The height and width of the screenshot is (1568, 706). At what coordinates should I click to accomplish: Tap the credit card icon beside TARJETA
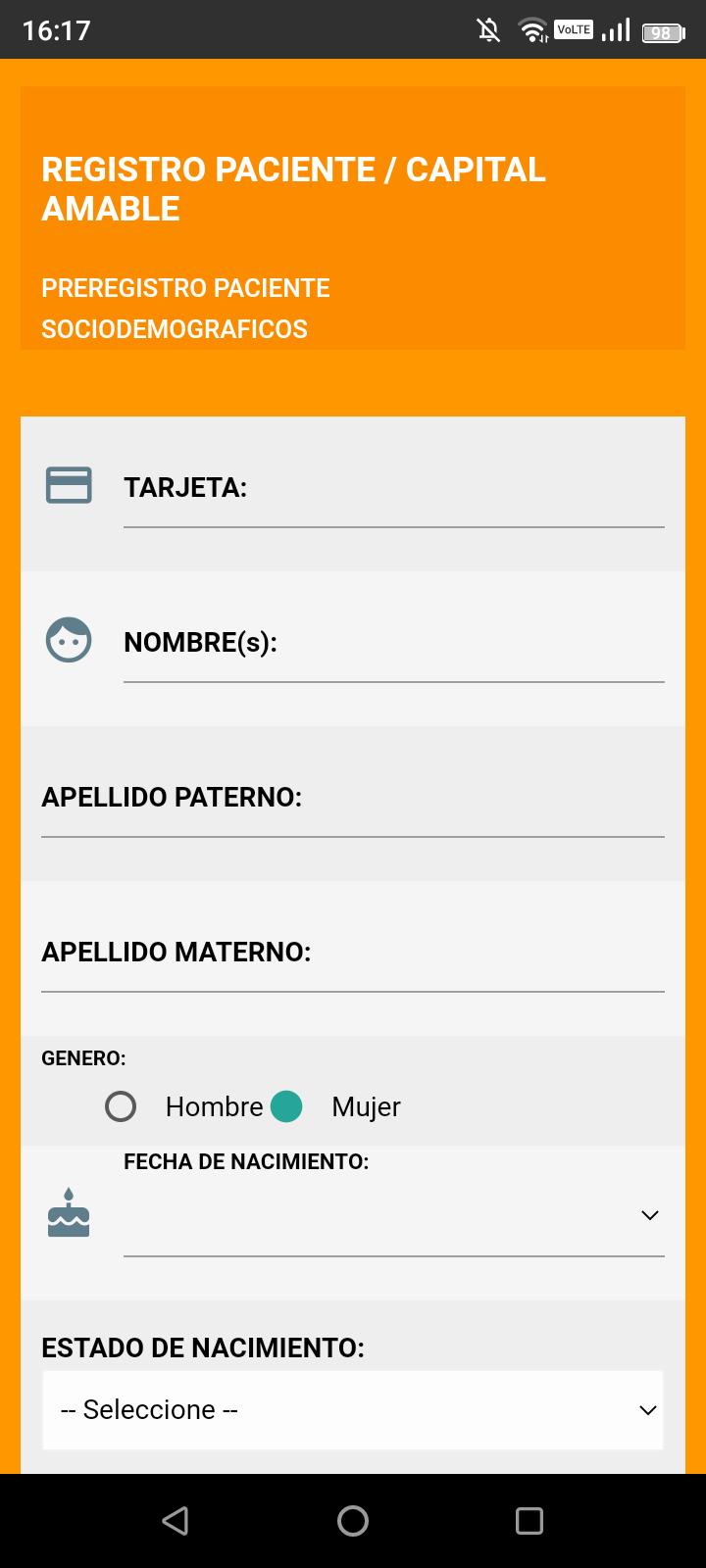[69, 485]
